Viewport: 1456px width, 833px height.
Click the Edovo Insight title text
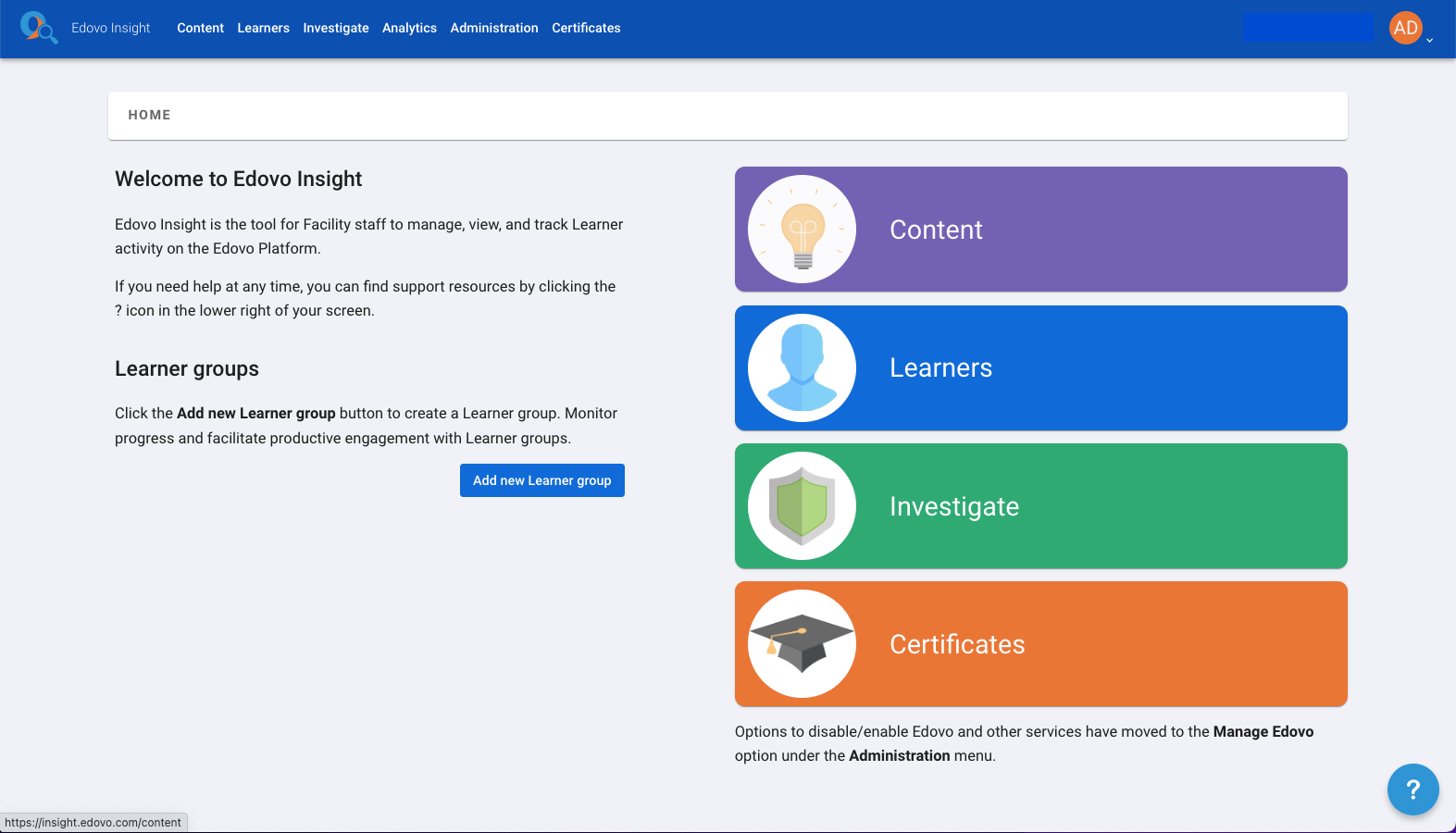pyautogui.click(x=110, y=28)
